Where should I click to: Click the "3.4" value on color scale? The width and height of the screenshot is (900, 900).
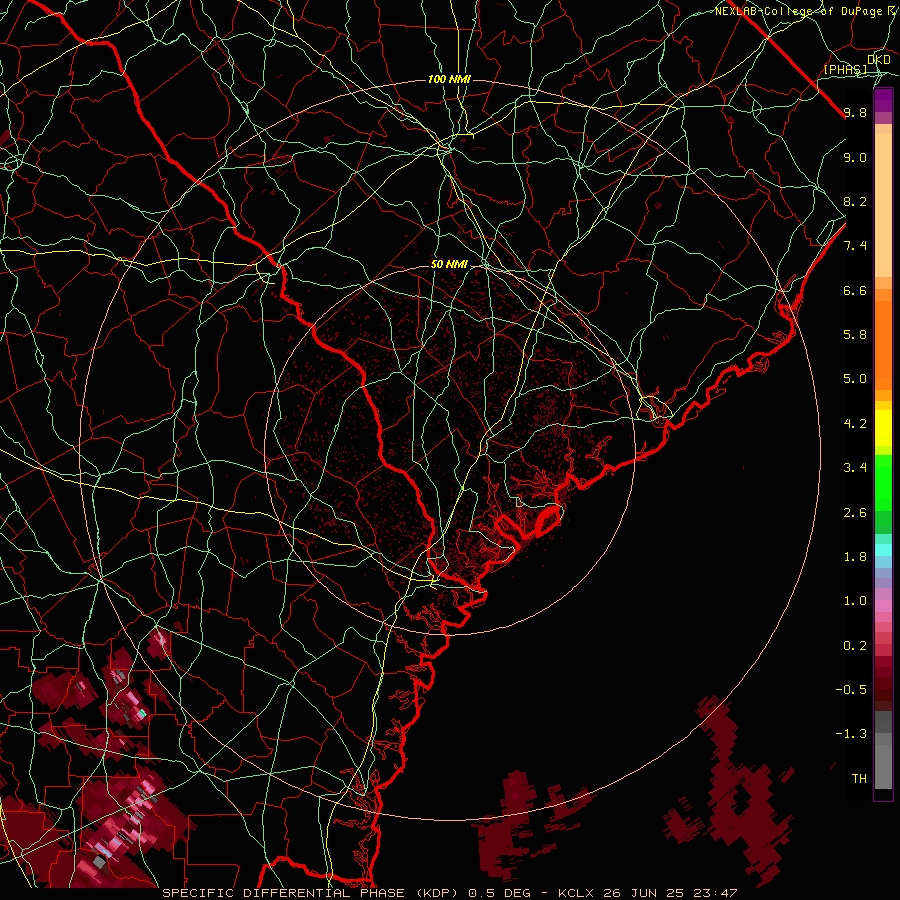855,468
